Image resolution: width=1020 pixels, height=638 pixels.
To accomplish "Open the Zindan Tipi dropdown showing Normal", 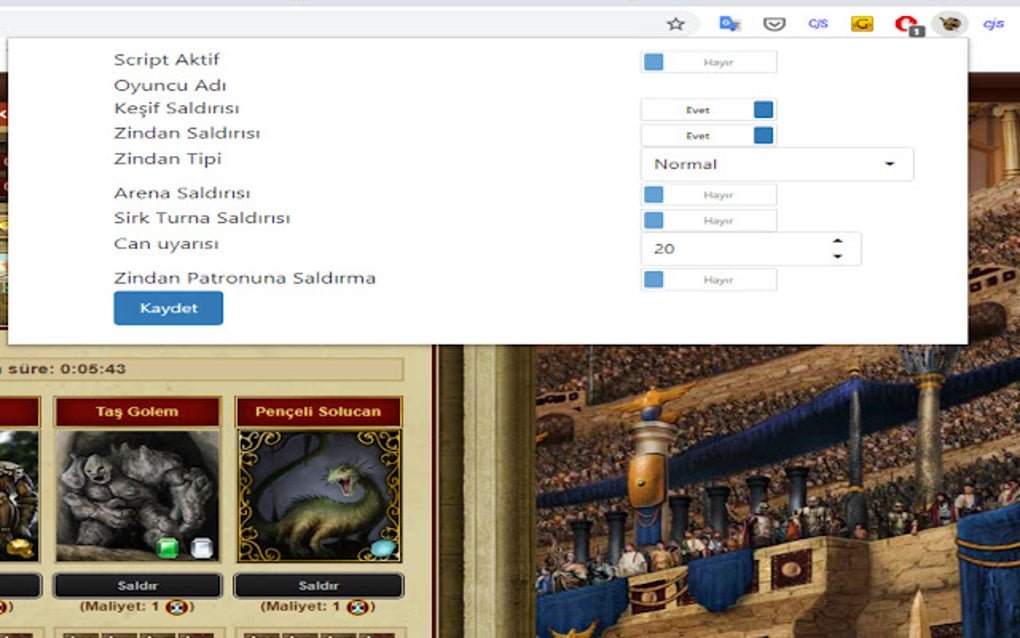I will (x=777, y=164).
